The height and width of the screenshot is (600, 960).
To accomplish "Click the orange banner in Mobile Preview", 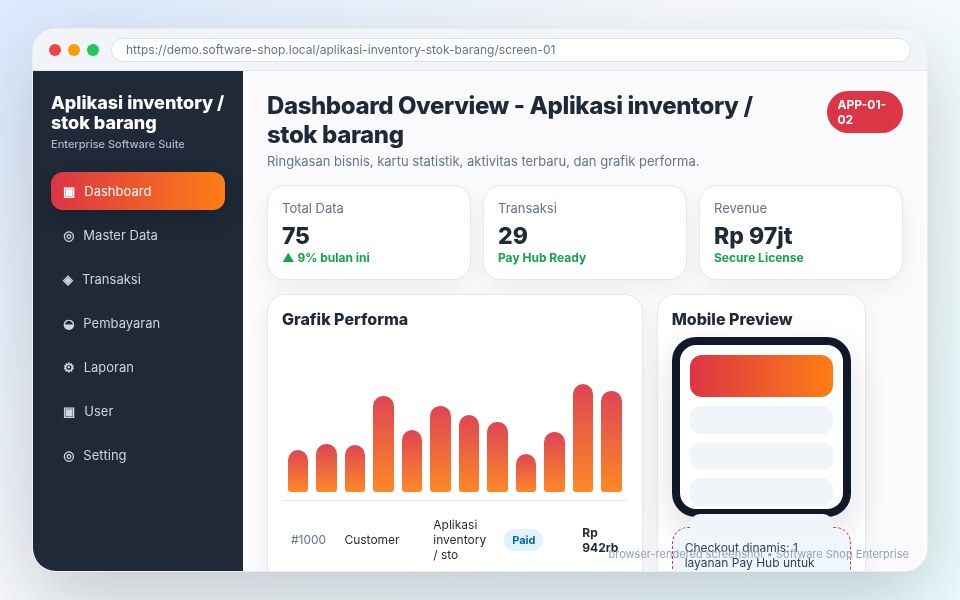I will (x=761, y=376).
